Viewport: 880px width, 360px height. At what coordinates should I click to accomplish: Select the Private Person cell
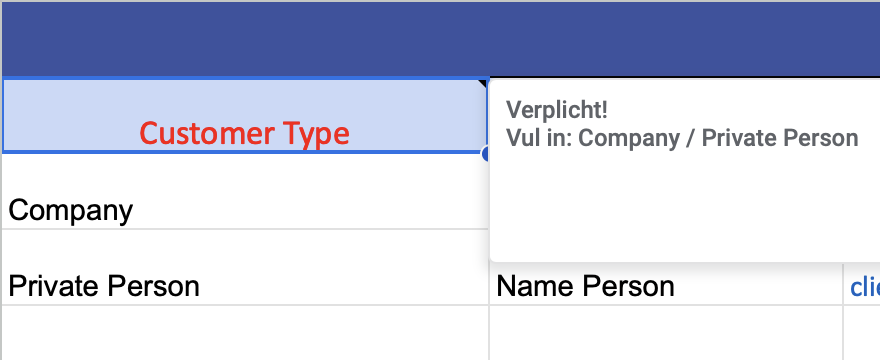click(x=245, y=267)
